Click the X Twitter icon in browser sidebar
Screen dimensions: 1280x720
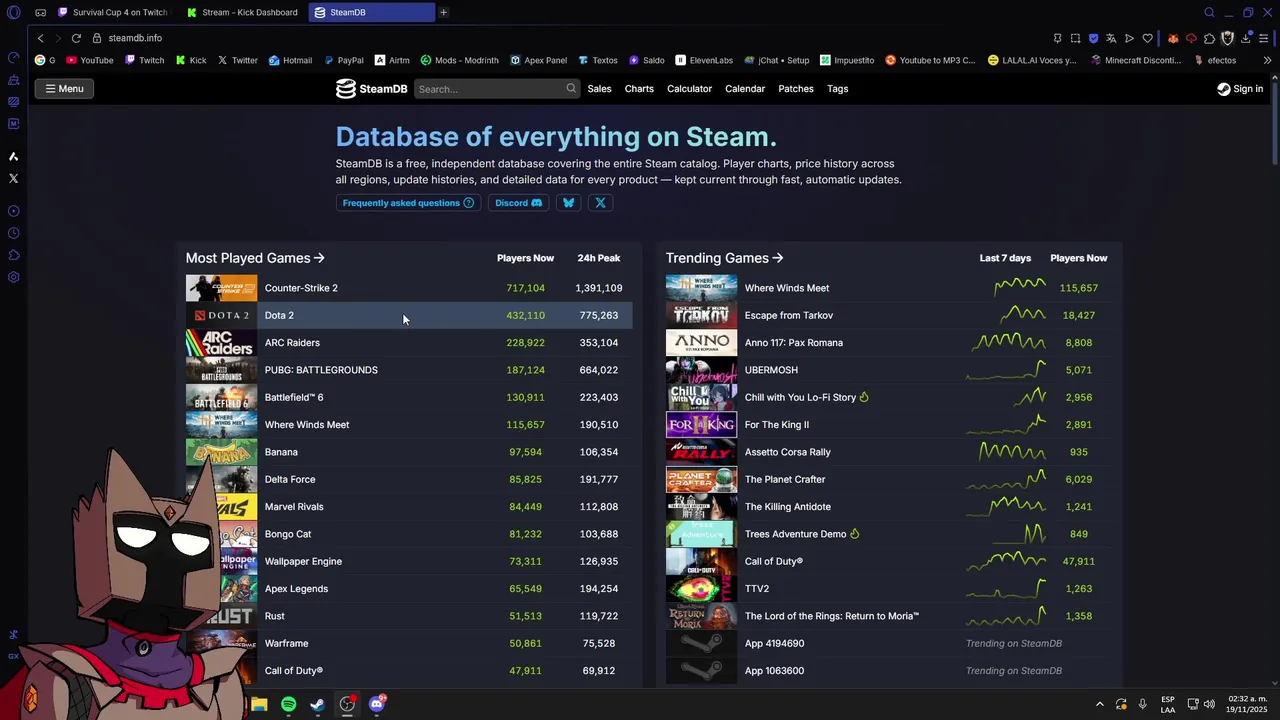tap(13, 178)
